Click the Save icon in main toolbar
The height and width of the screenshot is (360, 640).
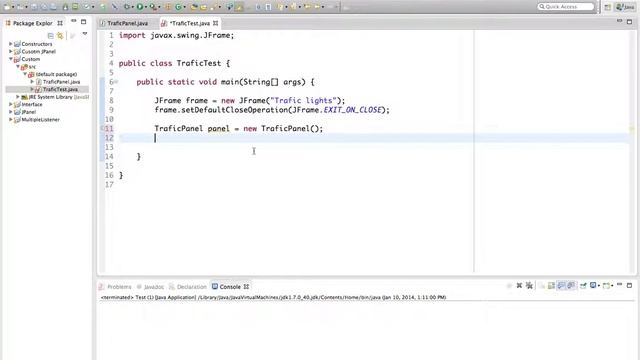pyautogui.click(x=33, y=7)
